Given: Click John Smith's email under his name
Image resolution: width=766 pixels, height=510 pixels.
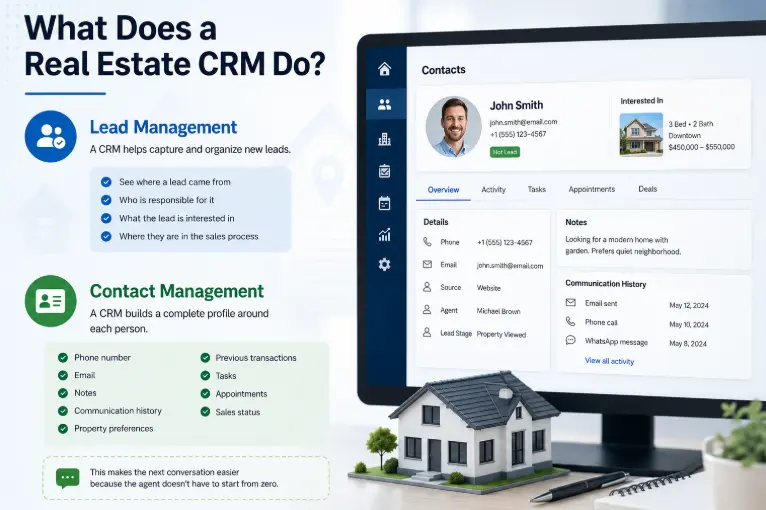Looking at the screenshot, I should click(x=523, y=122).
